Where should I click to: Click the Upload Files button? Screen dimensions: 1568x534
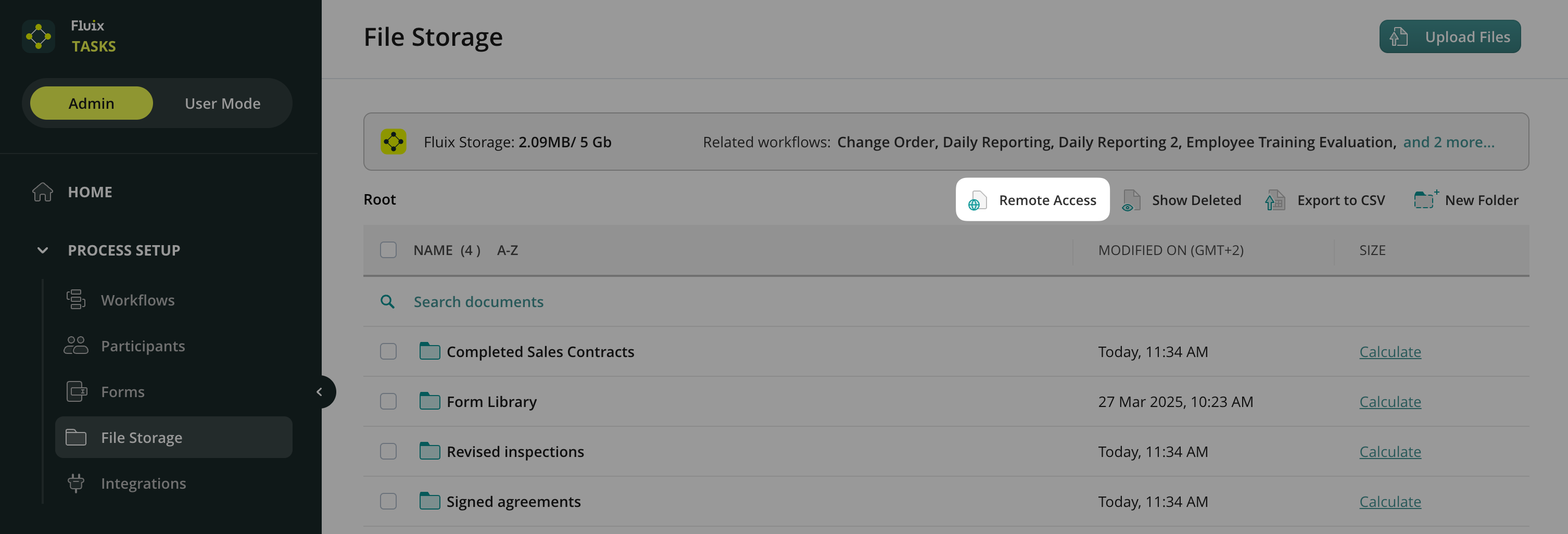[1449, 36]
